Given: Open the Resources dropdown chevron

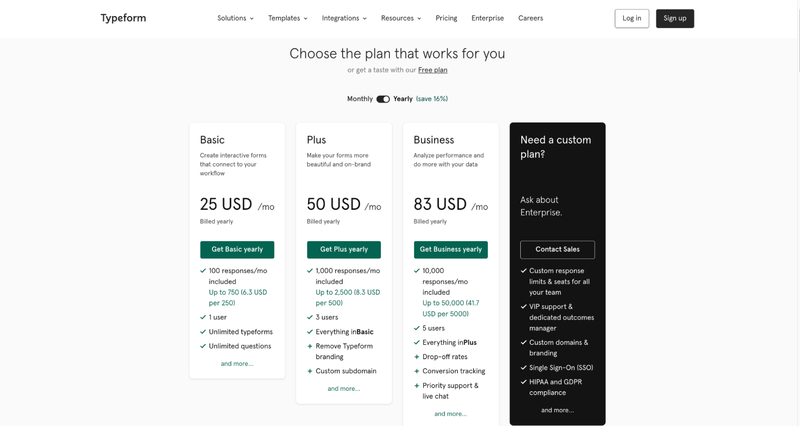Looking at the screenshot, I should [419, 18].
